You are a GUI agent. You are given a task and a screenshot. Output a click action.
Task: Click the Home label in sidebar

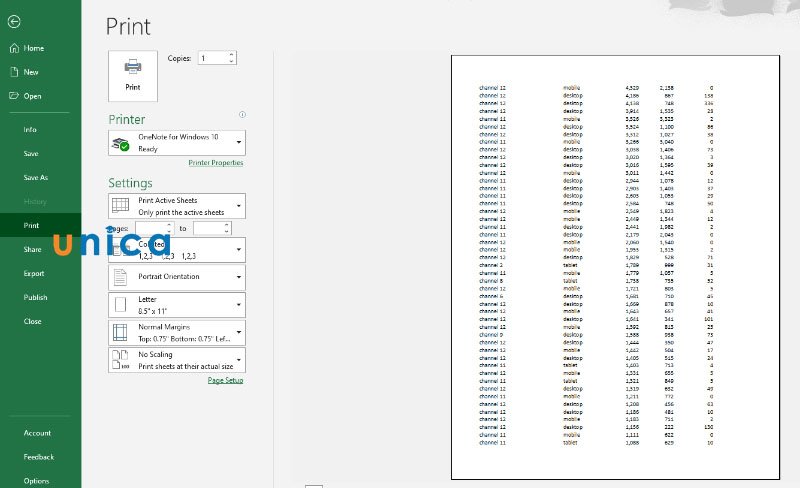(34, 48)
